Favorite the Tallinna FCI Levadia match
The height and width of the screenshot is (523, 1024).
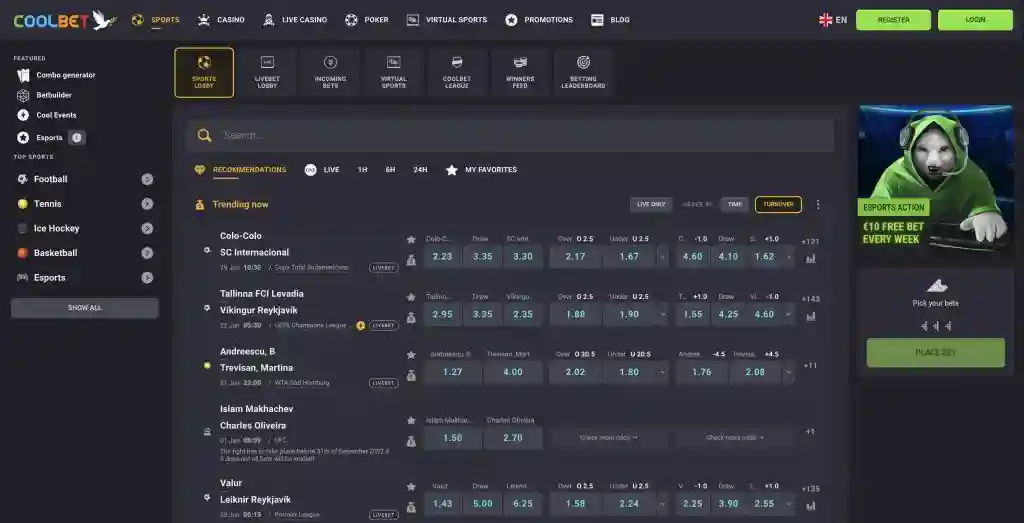click(x=411, y=297)
